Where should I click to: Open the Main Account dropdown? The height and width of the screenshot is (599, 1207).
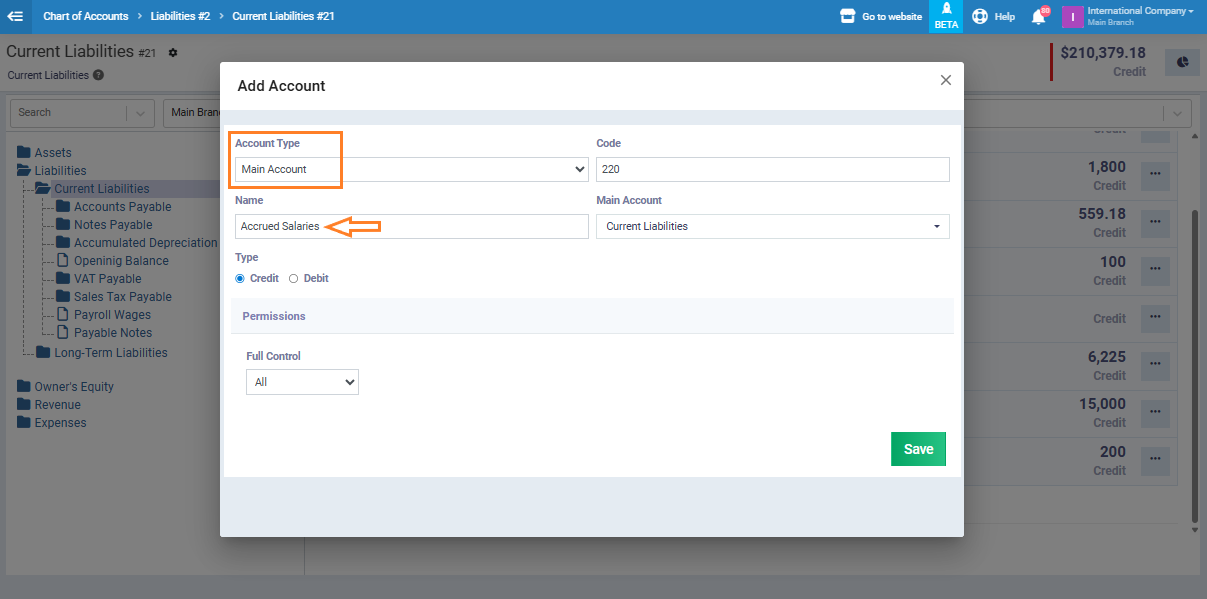(x=772, y=227)
